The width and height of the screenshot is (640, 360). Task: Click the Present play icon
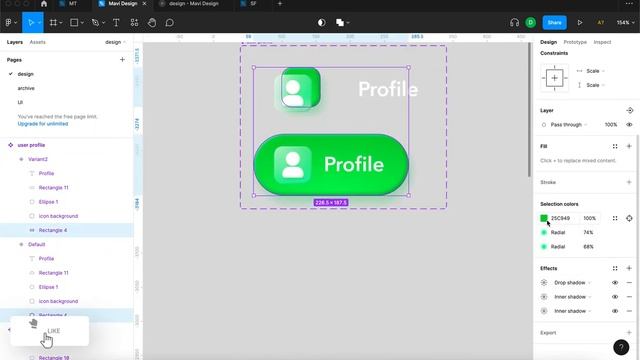tap(580, 23)
